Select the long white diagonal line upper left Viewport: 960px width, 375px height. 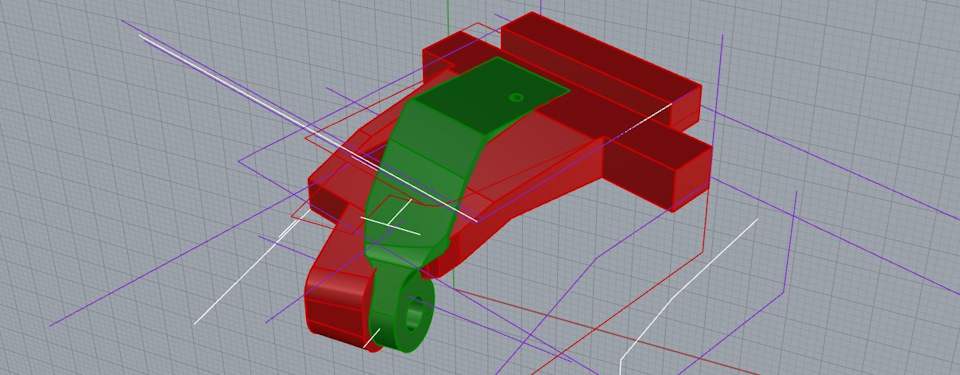306,127
